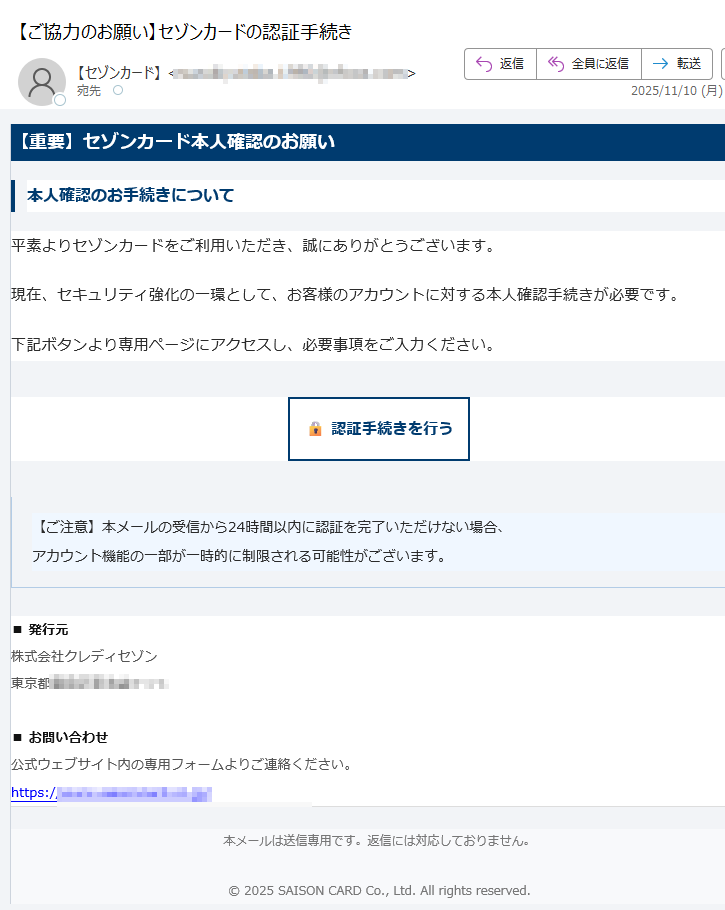Click the © 2025 SAISON CARD copyright line
Image resolution: width=725 pixels, height=910 pixels.
point(379,891)
